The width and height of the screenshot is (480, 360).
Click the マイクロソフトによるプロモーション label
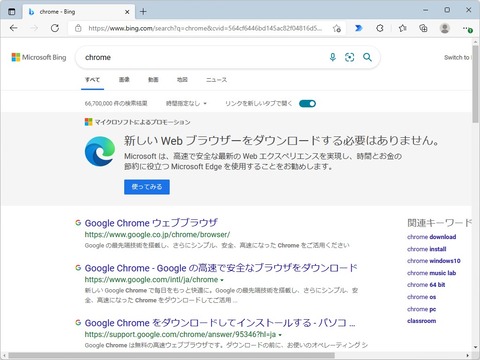(142, 122)
